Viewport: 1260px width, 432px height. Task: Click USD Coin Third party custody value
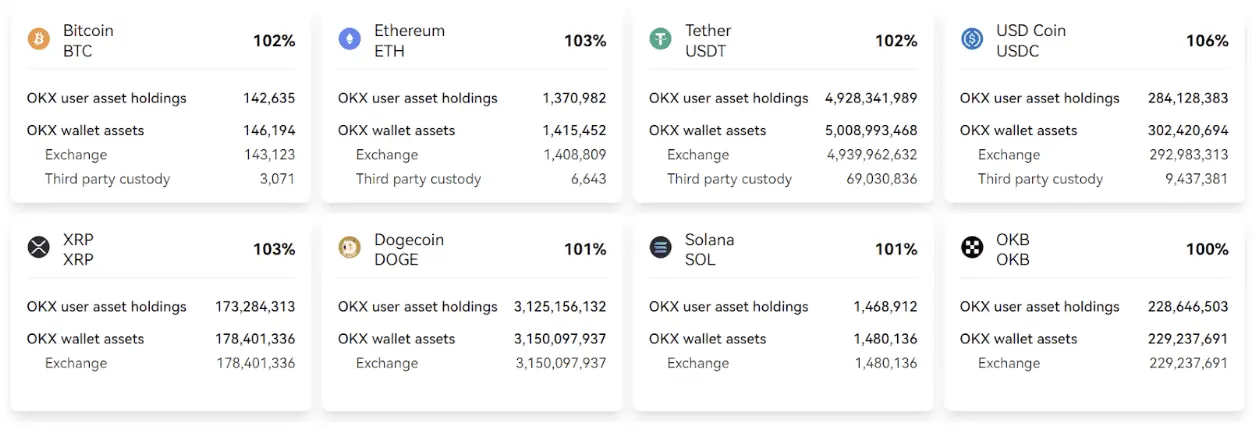pyautogui.click(x=1189, y=179)
